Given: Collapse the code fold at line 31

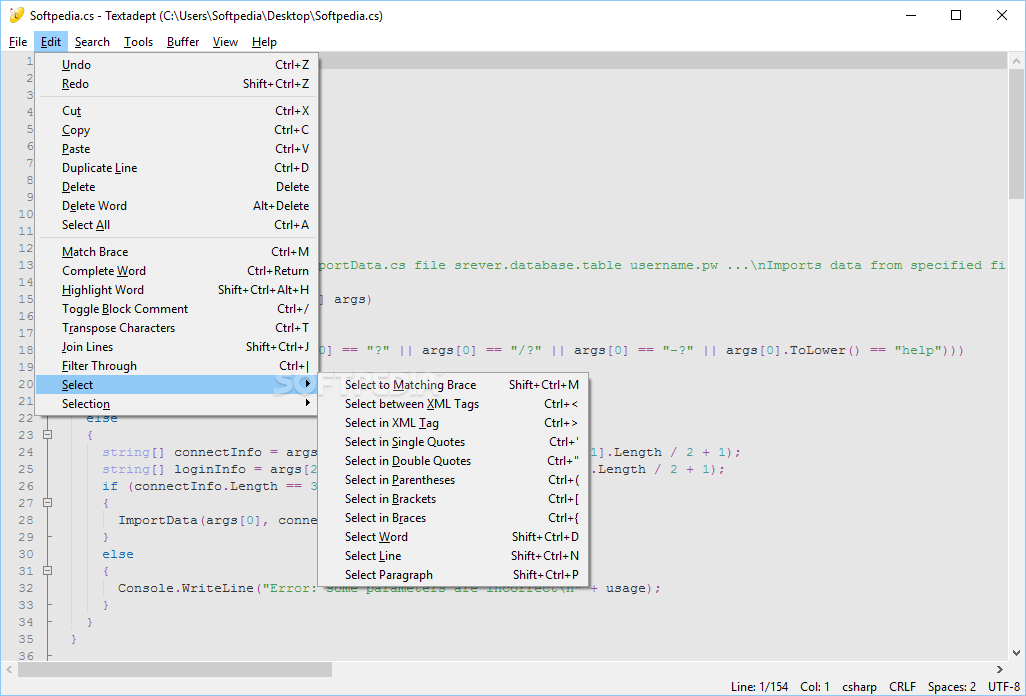Looking at the screenshot, I should 48,570.
